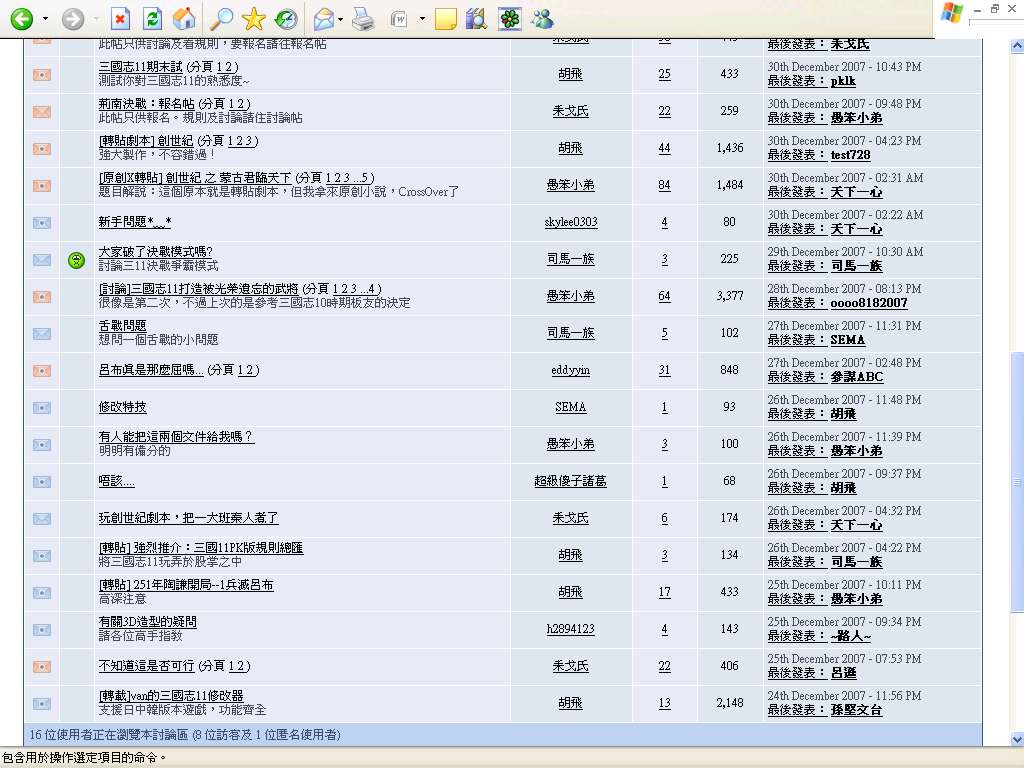Open last poster oooo8182007's profile

click(x=869, y=304)
